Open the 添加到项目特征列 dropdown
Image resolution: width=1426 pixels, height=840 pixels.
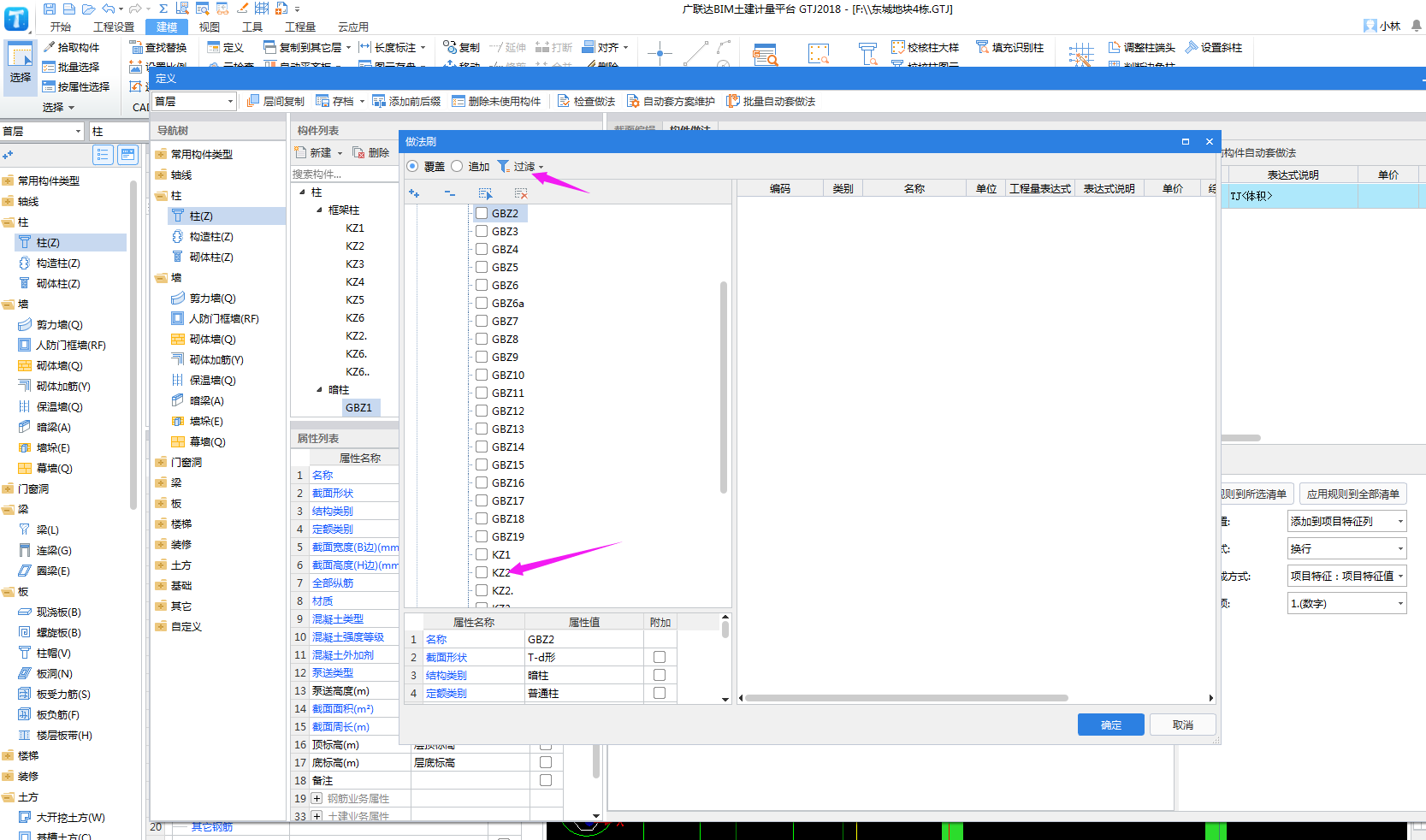coord(1347,521)
